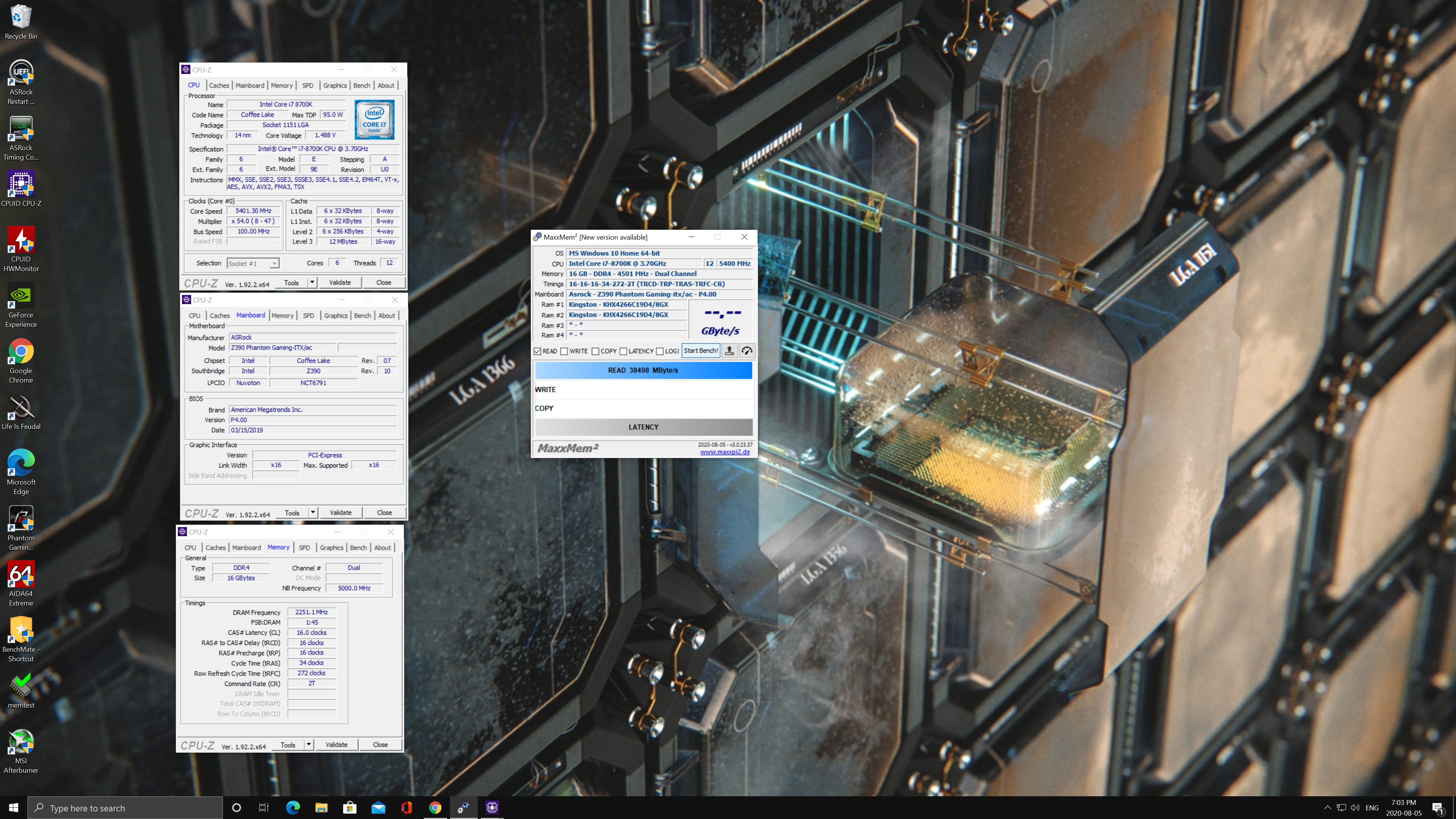Open Task View on taskbar
The height and width of the screenshot is (819, 1456).
[264, 808]
